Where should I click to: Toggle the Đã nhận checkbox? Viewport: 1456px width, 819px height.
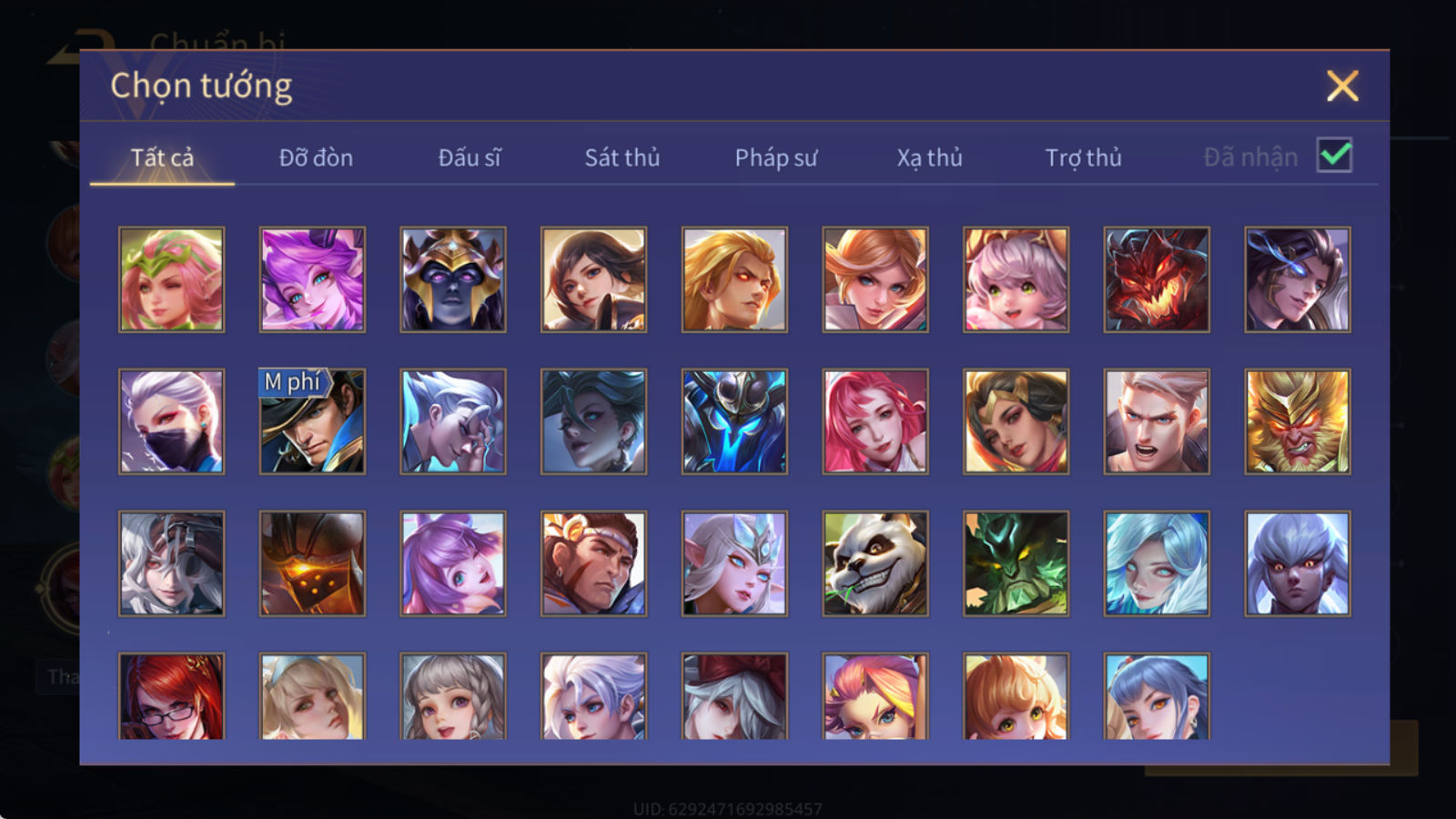1334,156
